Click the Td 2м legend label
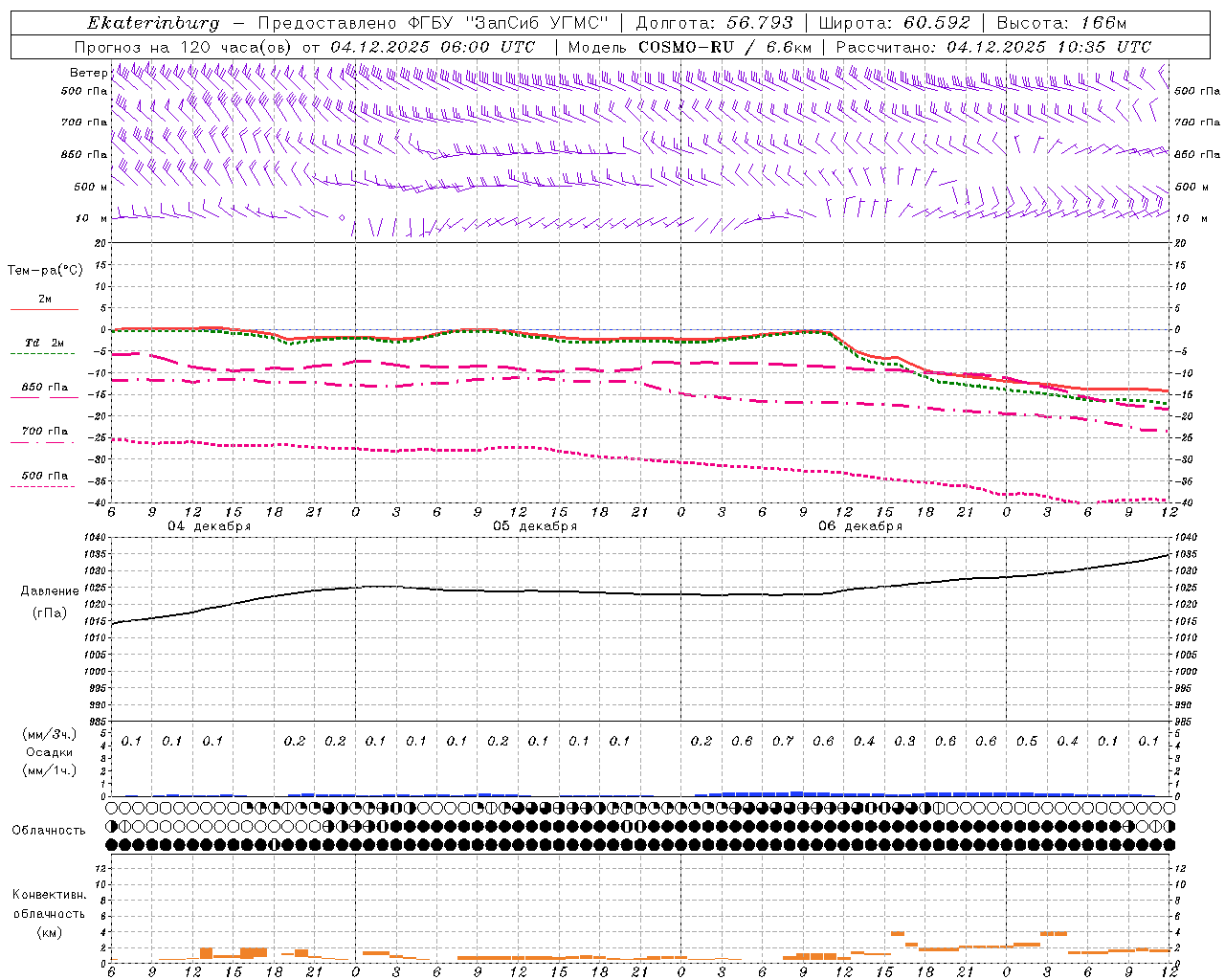 (45, 343)
